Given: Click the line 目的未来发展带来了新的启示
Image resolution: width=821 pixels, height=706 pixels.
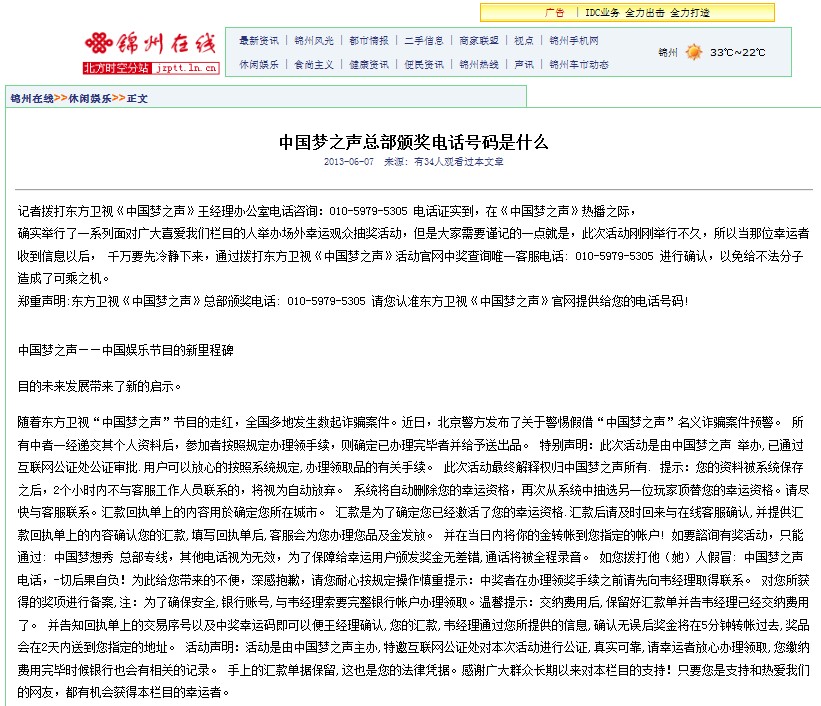Looking at the screenshot, I should coord(99,387).
